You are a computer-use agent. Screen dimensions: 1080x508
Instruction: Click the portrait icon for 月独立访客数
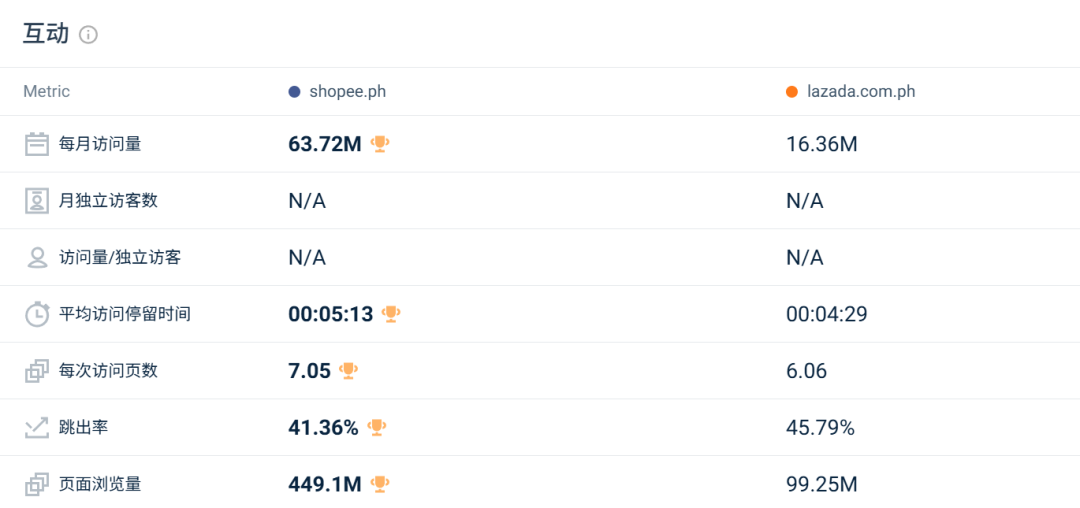(x=37, y=201)
